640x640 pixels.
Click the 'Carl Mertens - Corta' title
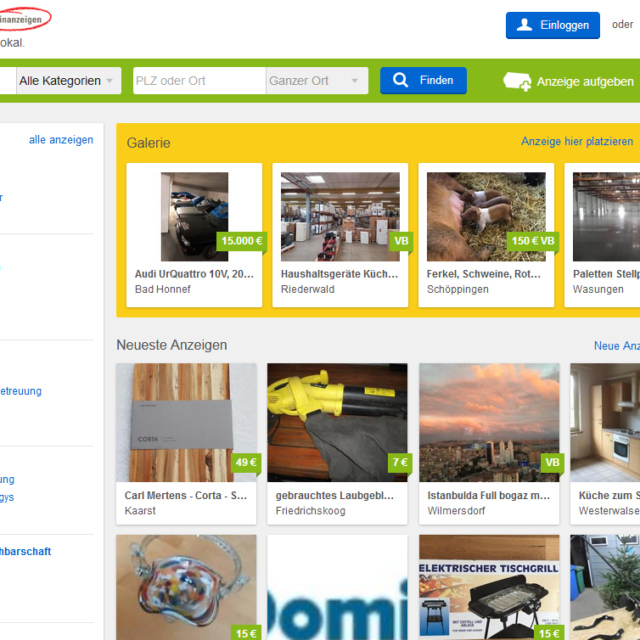186,496
